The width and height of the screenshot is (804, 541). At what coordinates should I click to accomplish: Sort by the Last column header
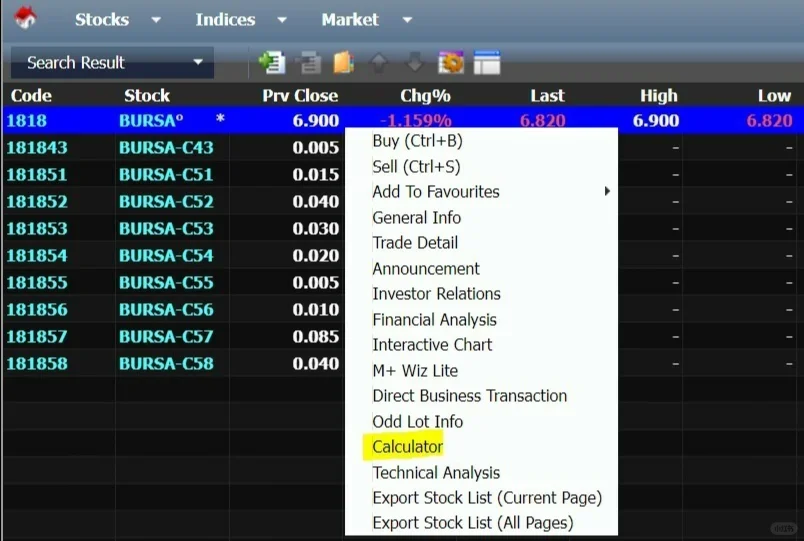click(547, 95)
